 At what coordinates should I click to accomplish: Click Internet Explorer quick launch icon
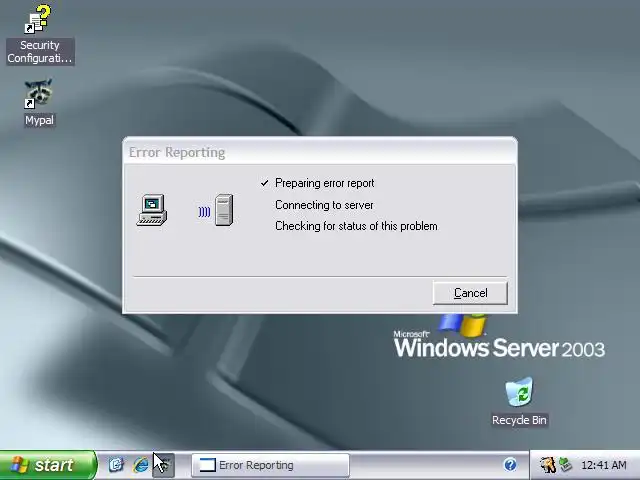click(x=141, y=465)
